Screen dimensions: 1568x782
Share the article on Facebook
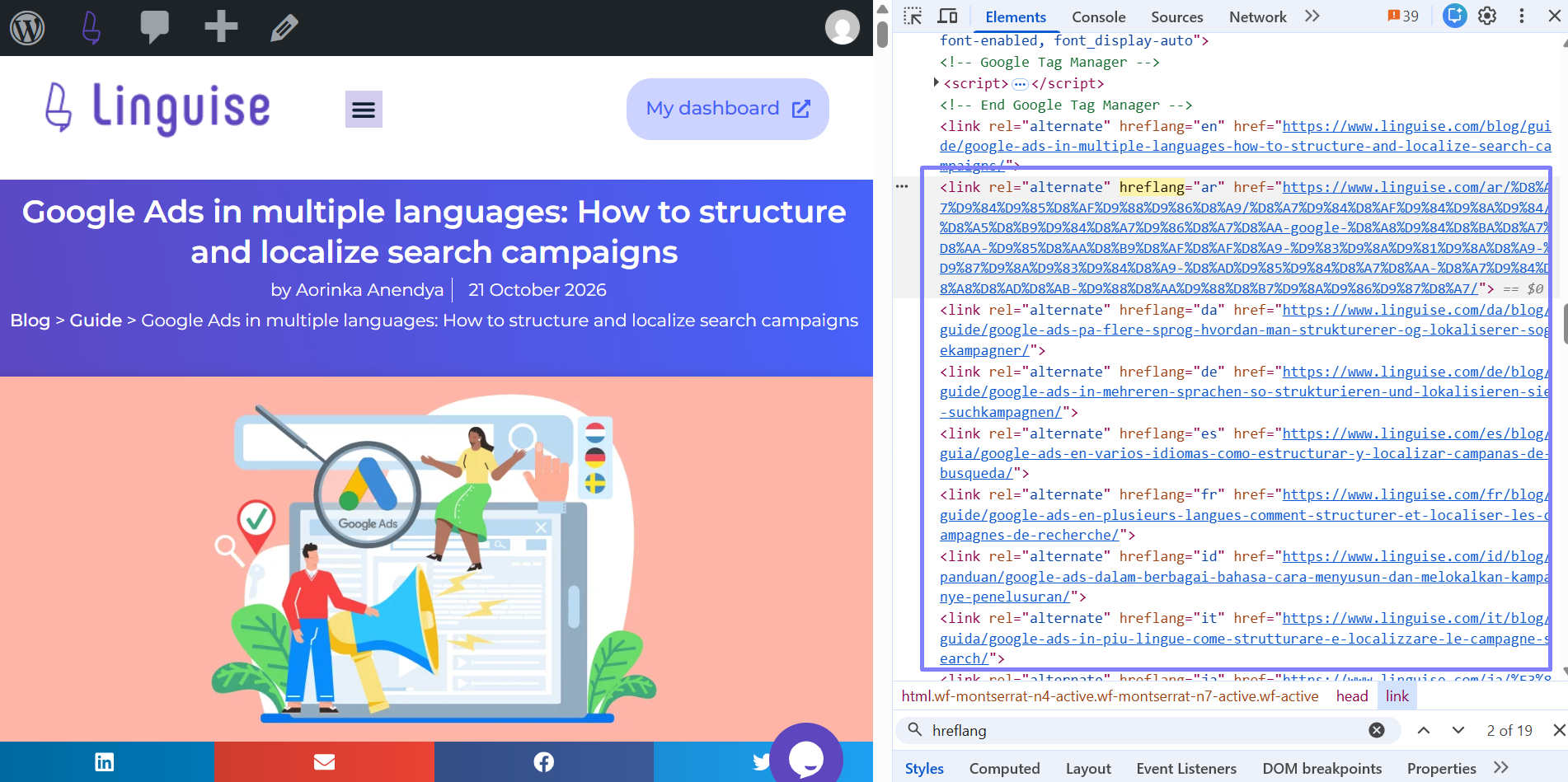click(544, 762)
